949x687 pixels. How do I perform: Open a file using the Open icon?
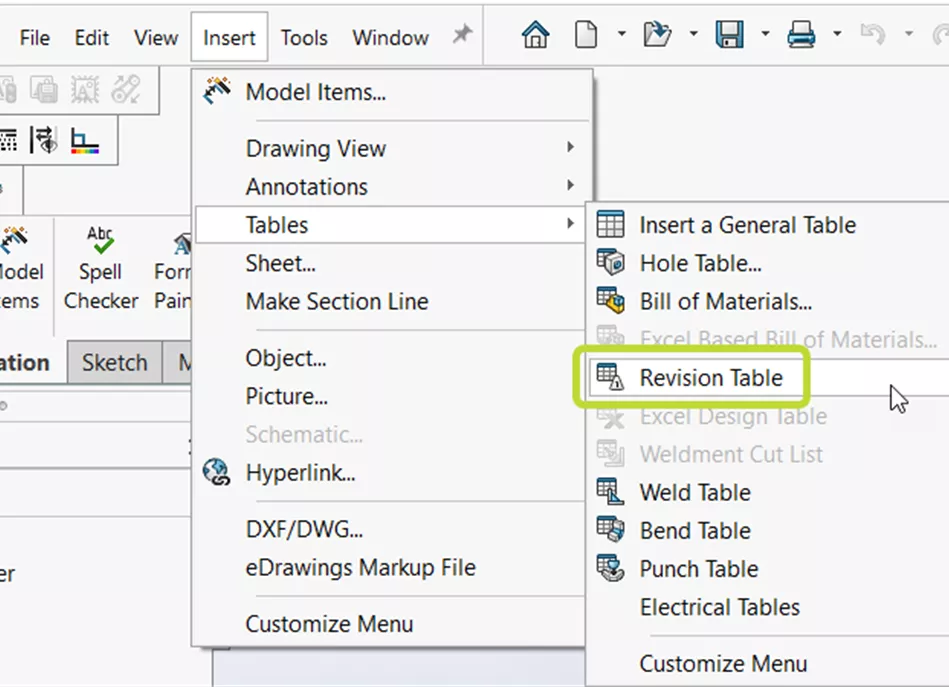657,33
